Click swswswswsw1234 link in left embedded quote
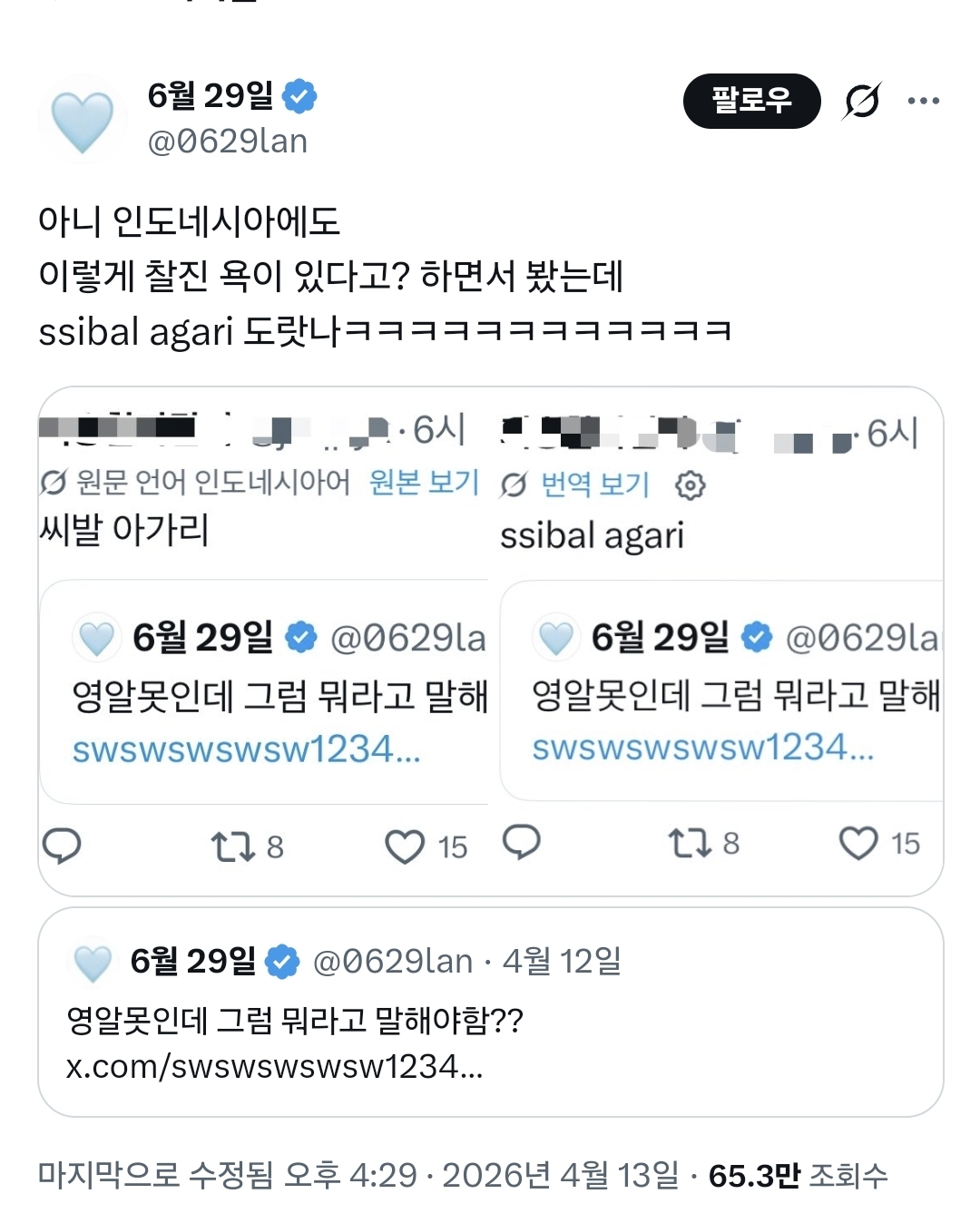The width and height of the screenshot is (980, 1223). (x=246, y=749)
